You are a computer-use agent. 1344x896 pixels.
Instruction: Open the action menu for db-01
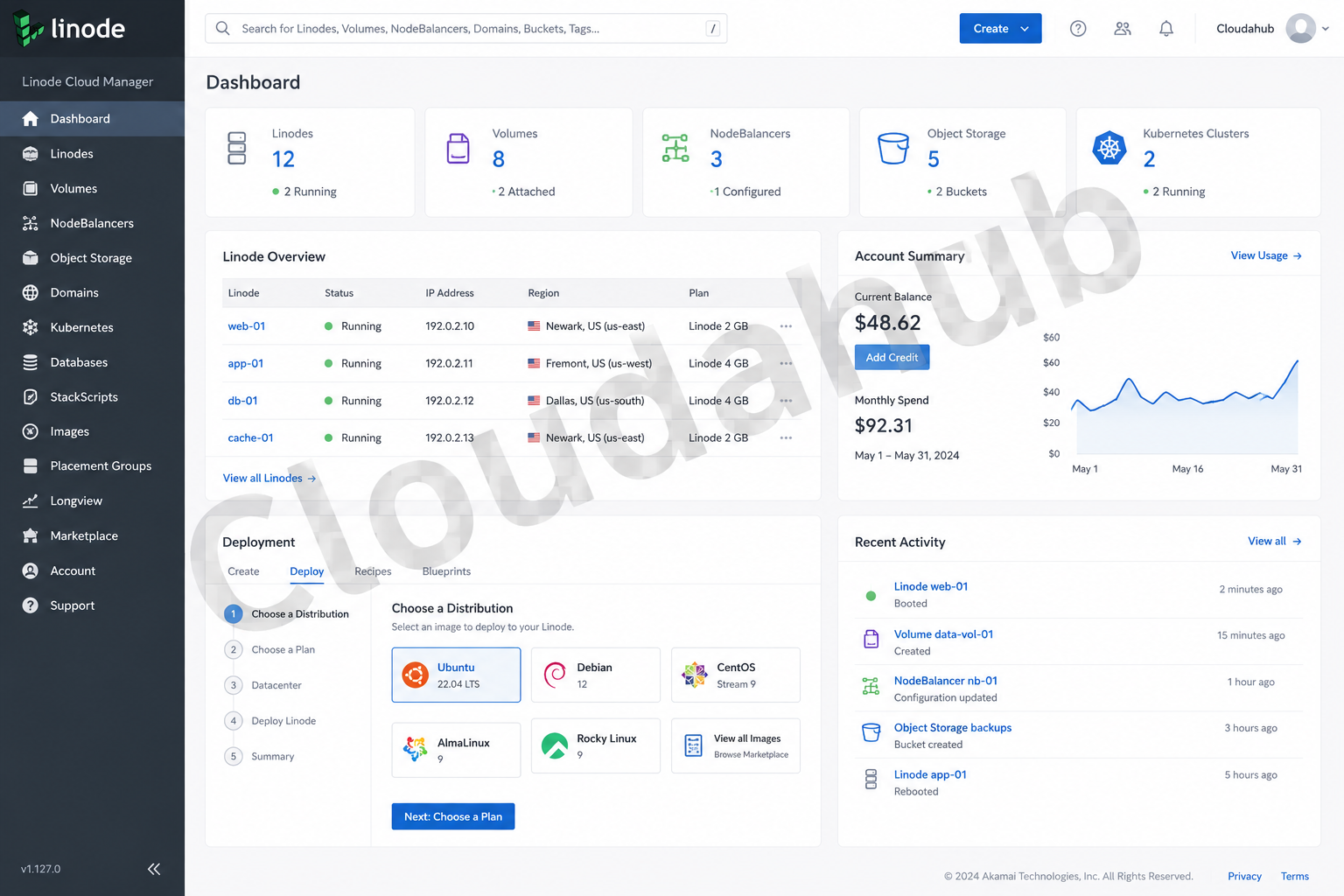pyautogui.click(x=786, y=401)
